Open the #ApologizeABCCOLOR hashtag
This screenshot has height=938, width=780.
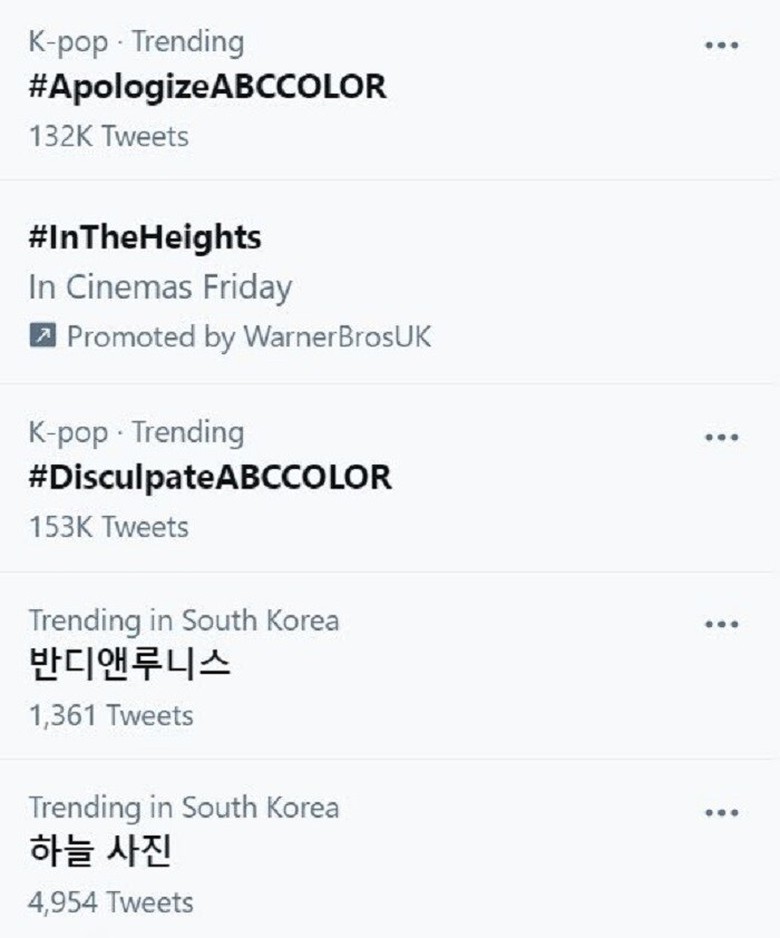coord(207,87)
